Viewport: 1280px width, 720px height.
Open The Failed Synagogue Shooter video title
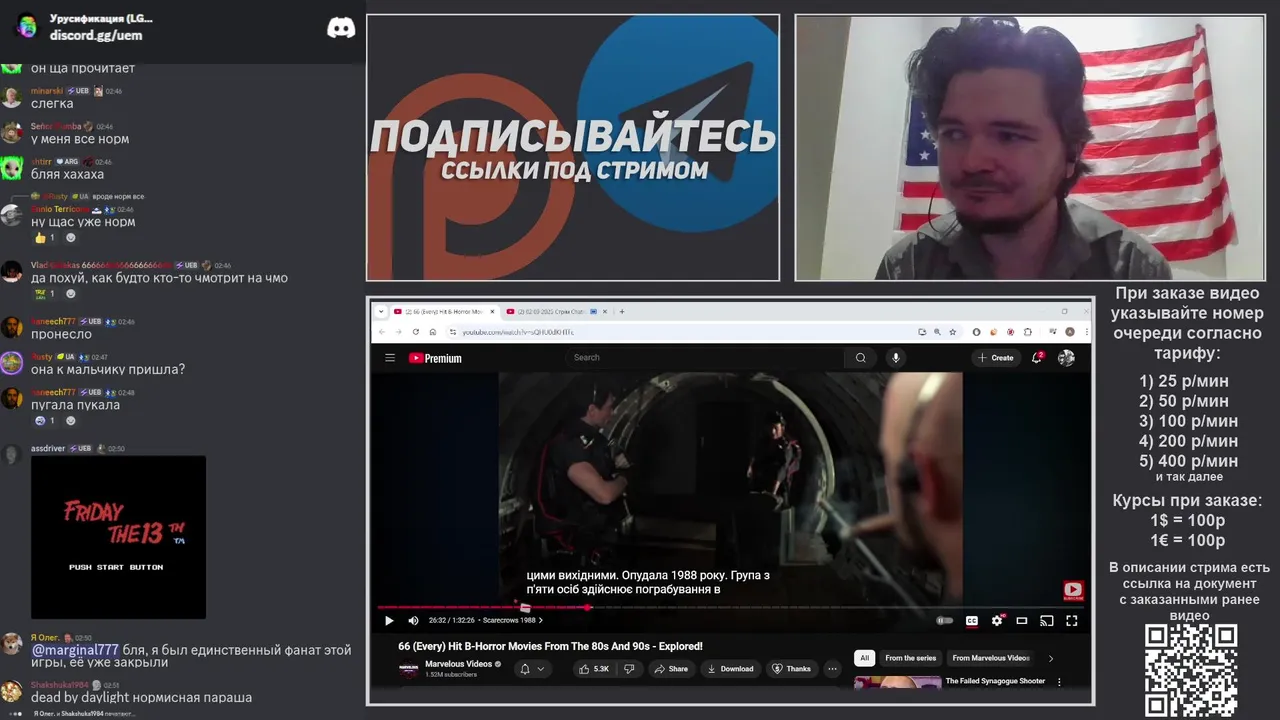click(995, 681)
